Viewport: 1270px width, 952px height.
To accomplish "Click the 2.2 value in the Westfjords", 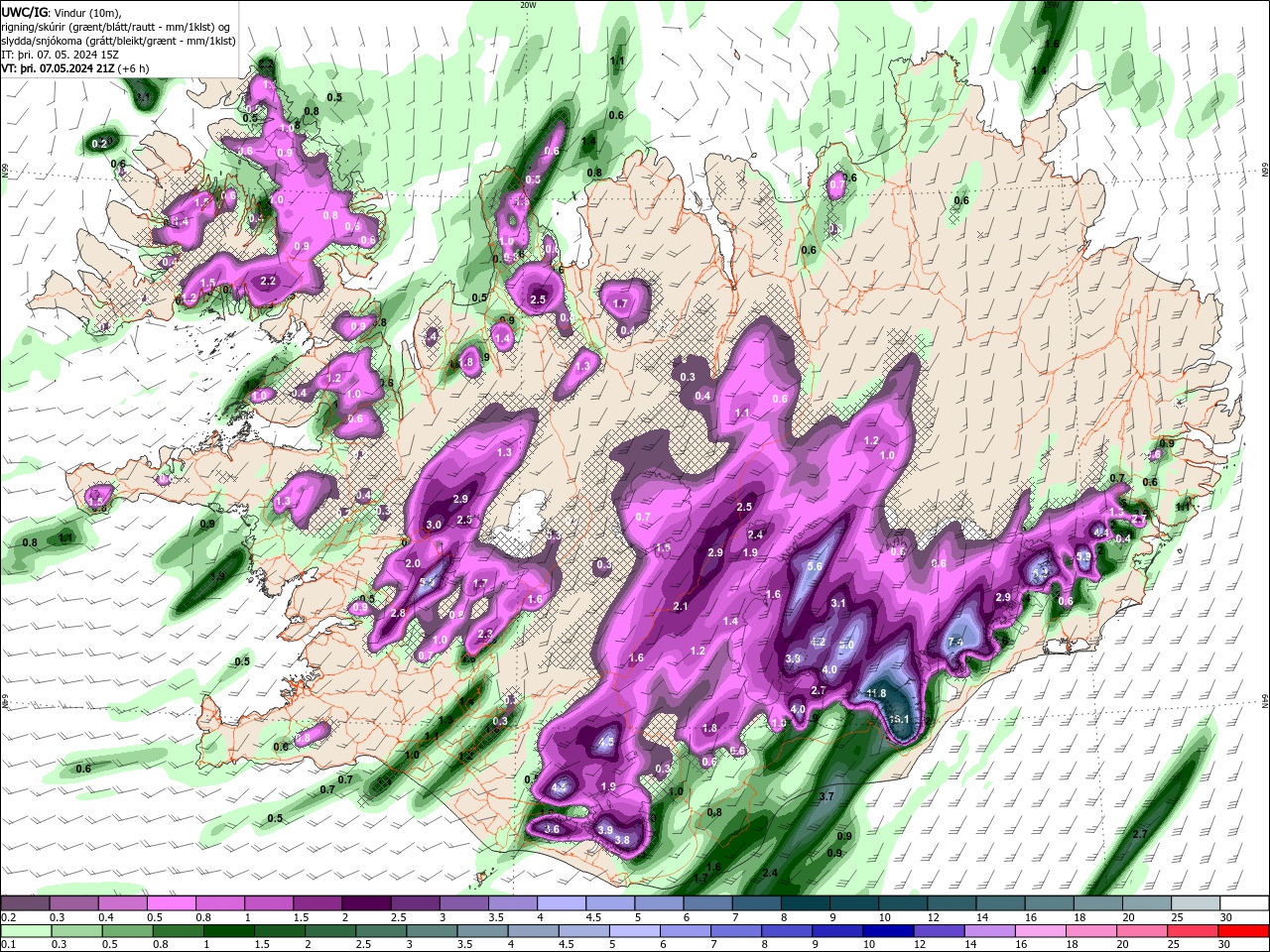I will pyautogui.click(x=268, y=282).
